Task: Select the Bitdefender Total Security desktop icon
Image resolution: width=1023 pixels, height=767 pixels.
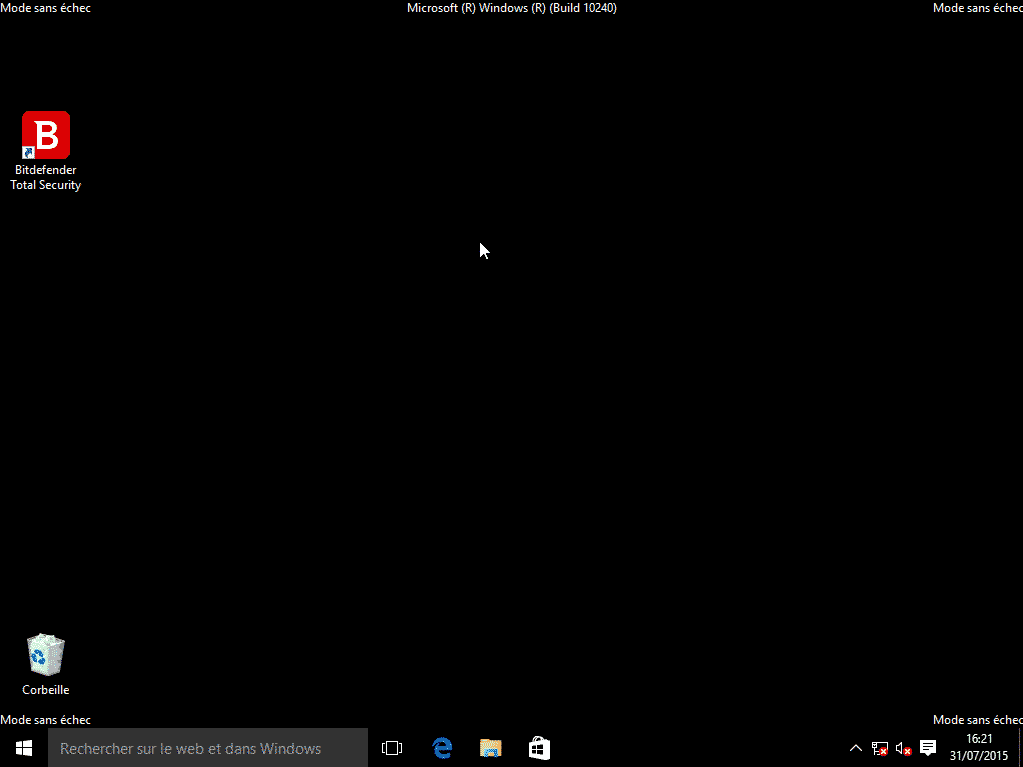Action: [46, 135]
